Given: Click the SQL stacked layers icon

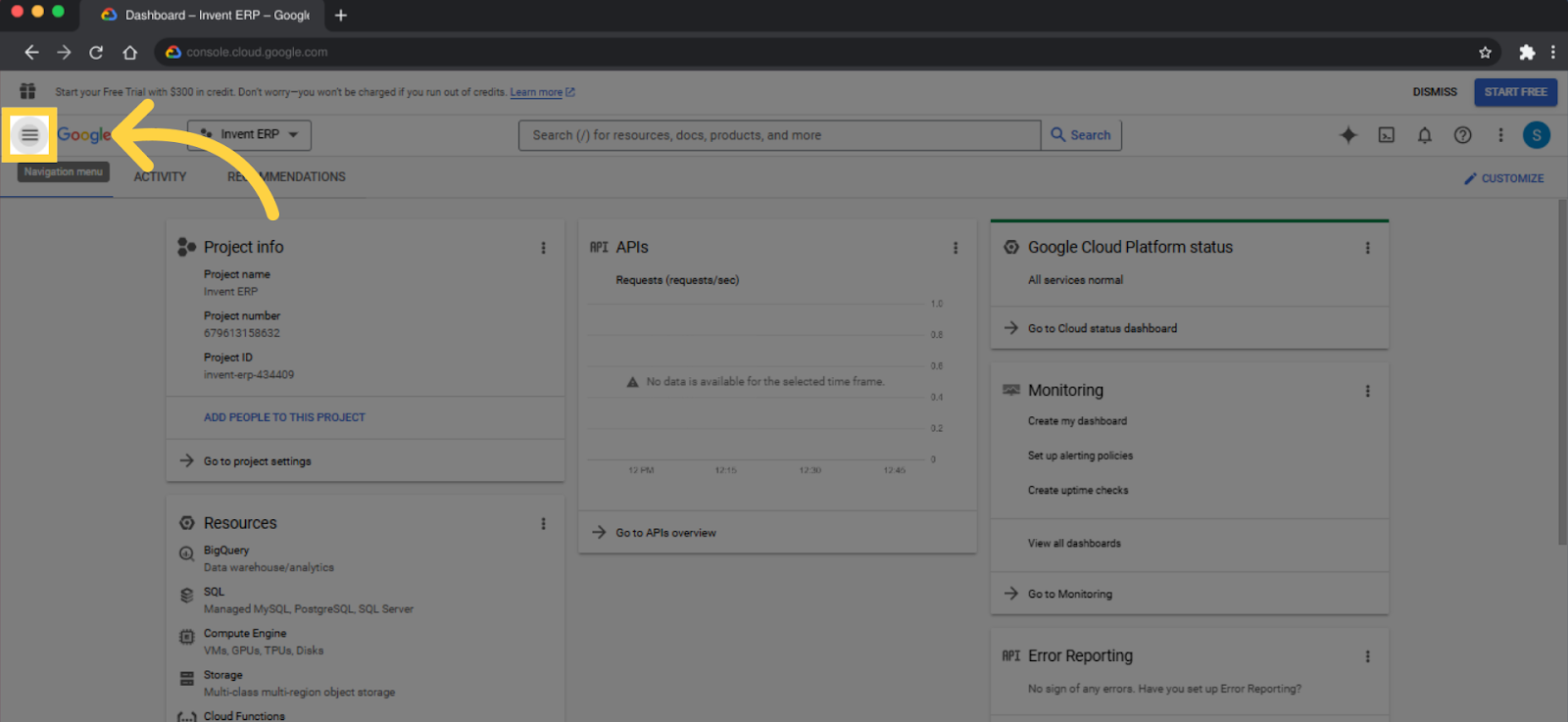Looking at the screenshot, I should (x=187, y=596).
